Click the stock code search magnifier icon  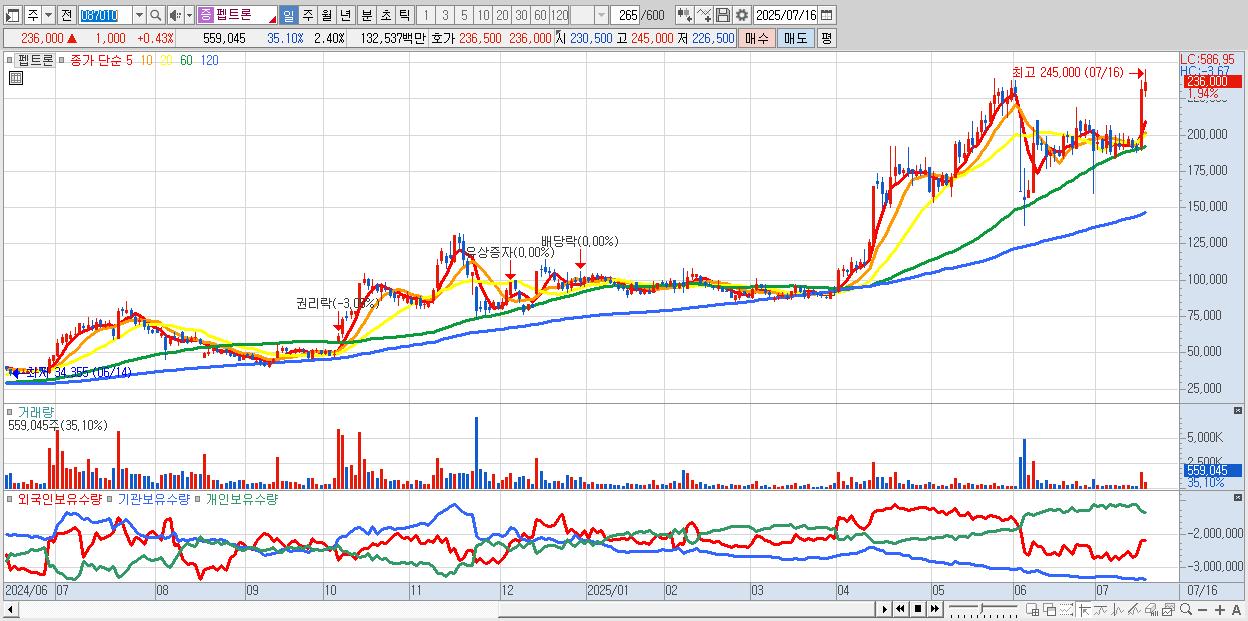coord(155,15)
